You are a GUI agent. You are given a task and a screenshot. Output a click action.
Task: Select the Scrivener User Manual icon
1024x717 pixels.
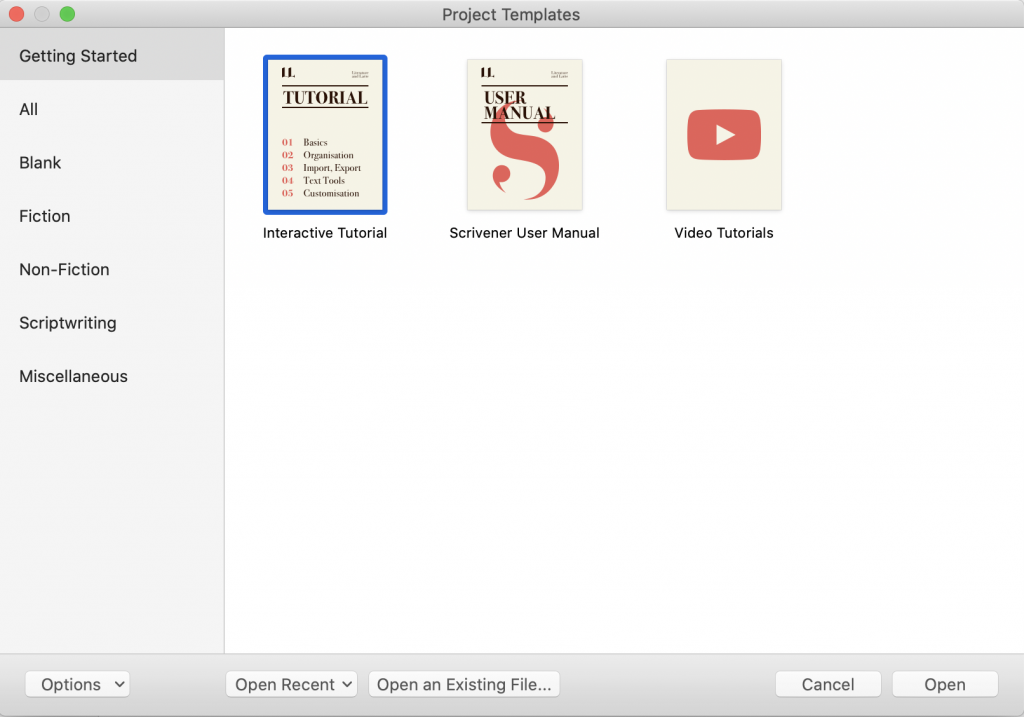[x=524, y=134]
